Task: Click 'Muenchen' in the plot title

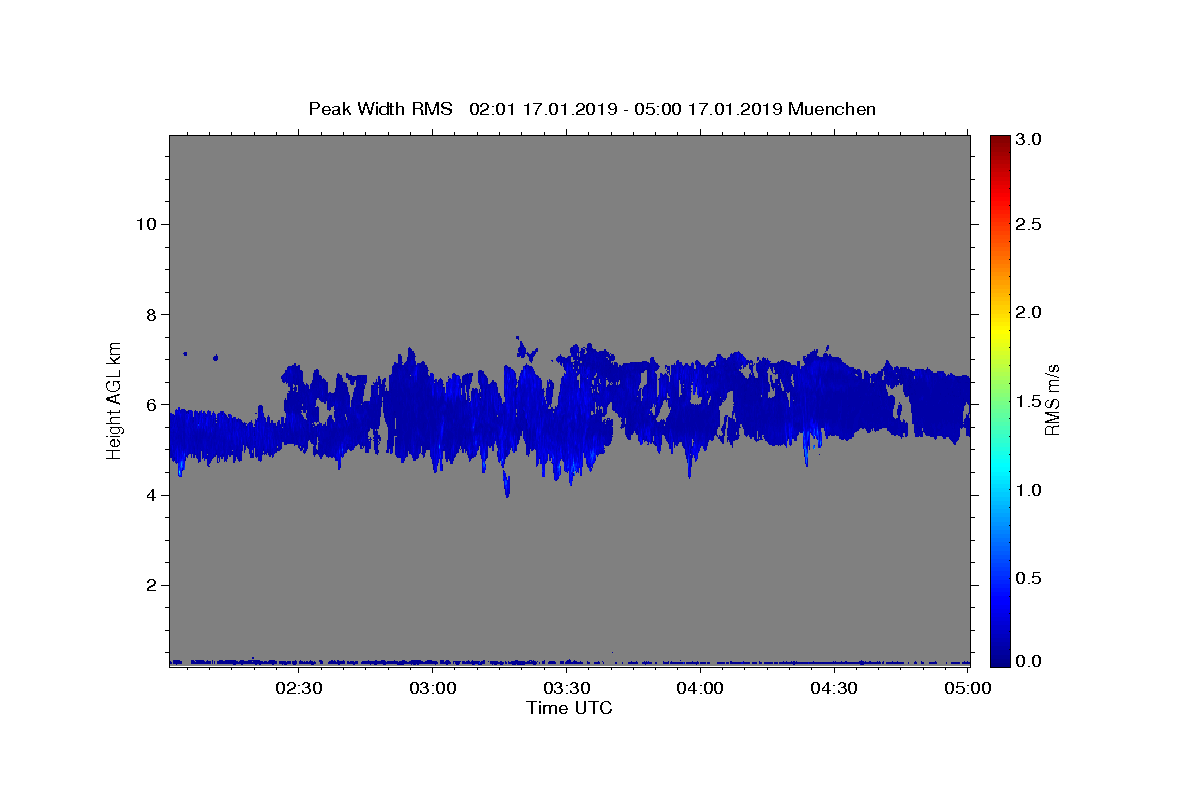Action: 832,109
